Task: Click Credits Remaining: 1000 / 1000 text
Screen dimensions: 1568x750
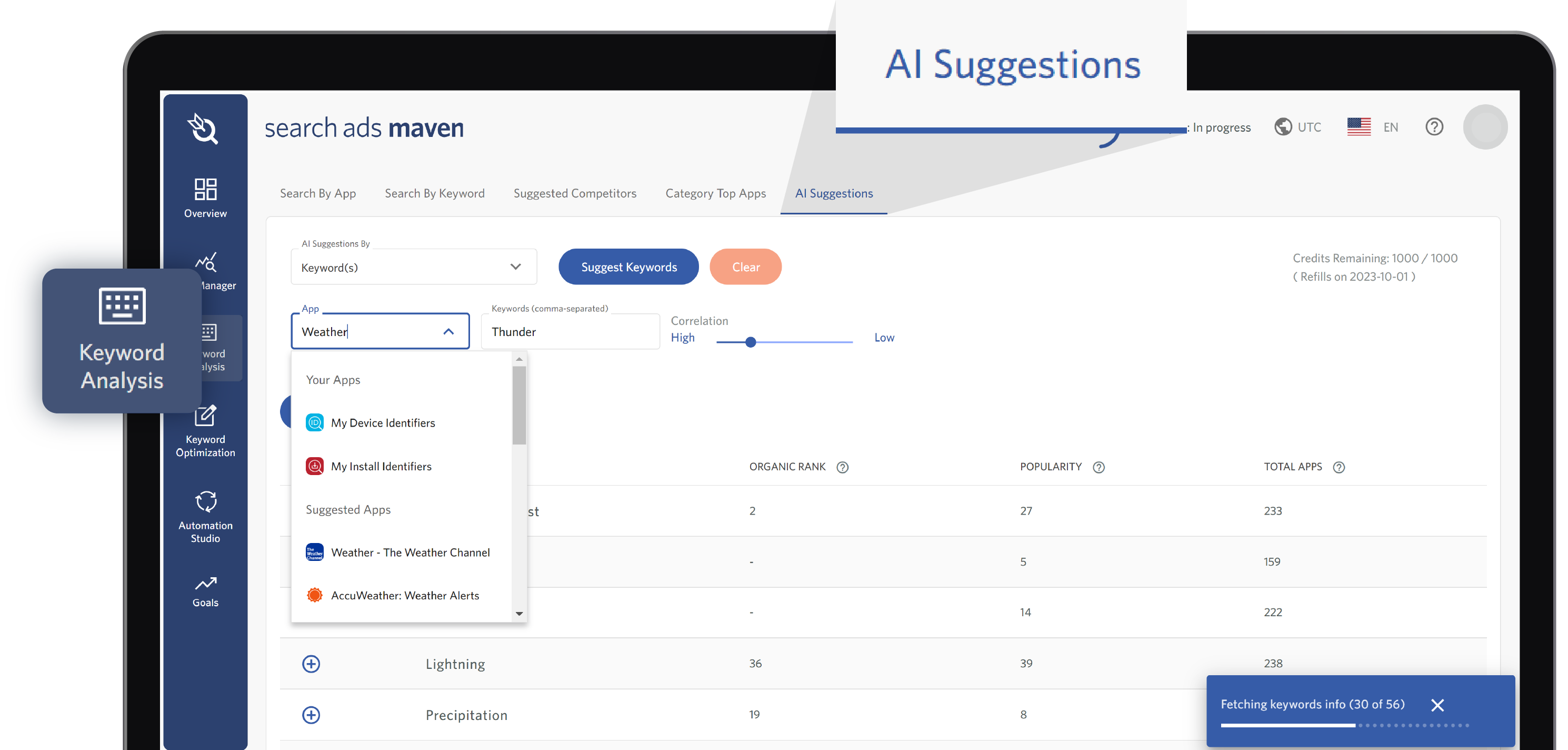Action: pos(1375,258)
